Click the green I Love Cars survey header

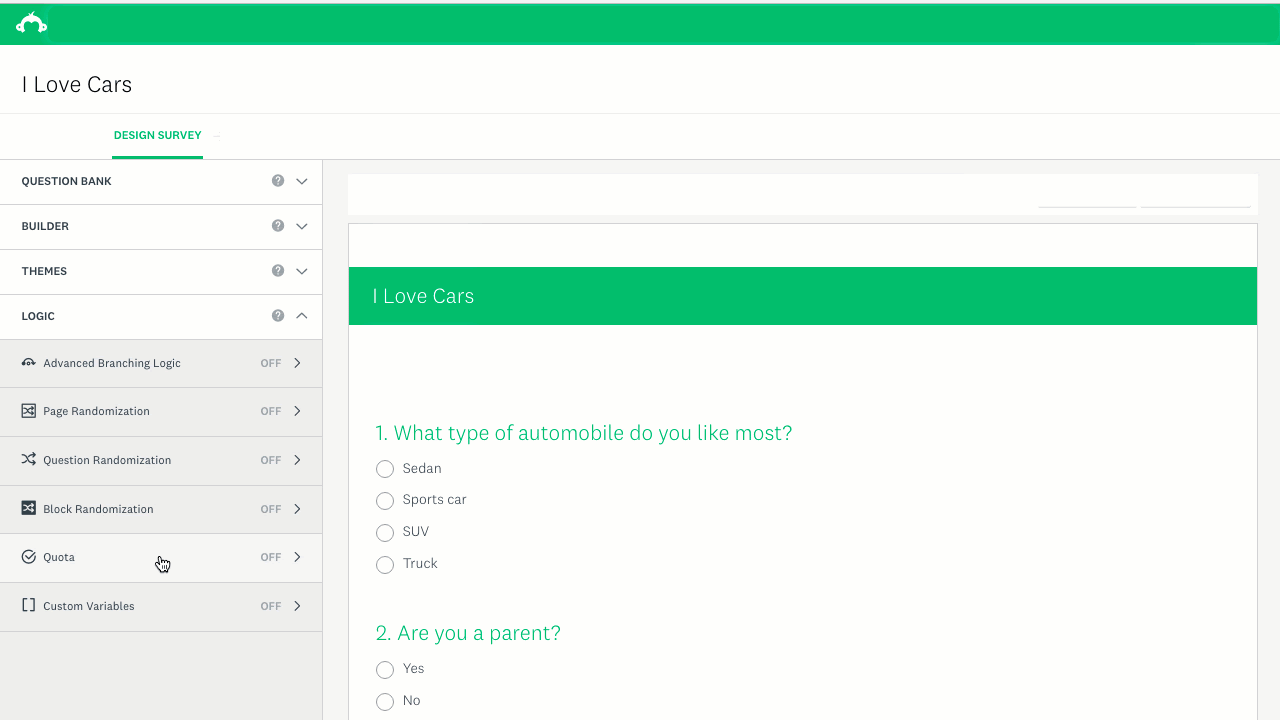click(802, 296)
